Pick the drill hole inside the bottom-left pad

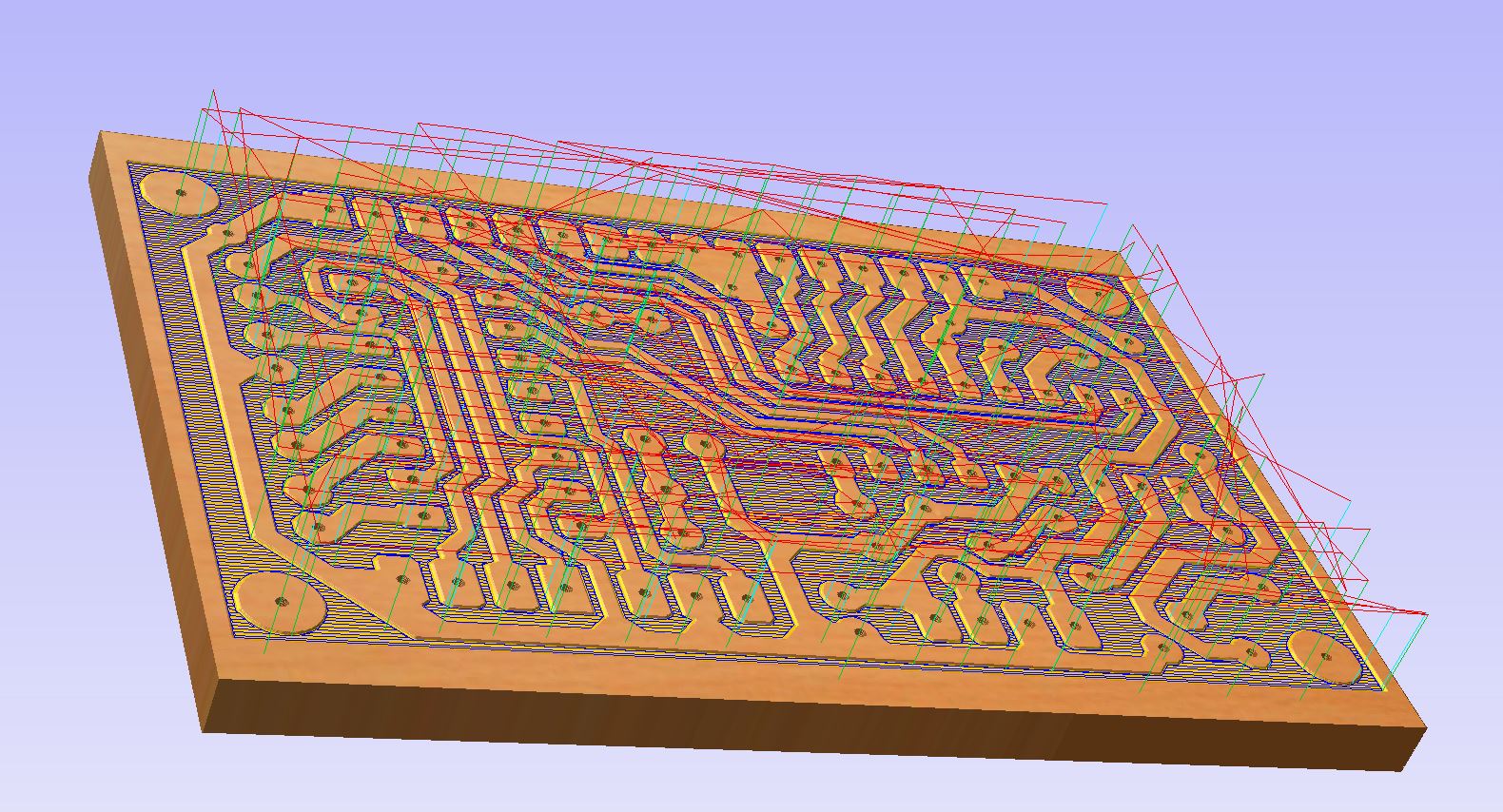click(280, 600)
